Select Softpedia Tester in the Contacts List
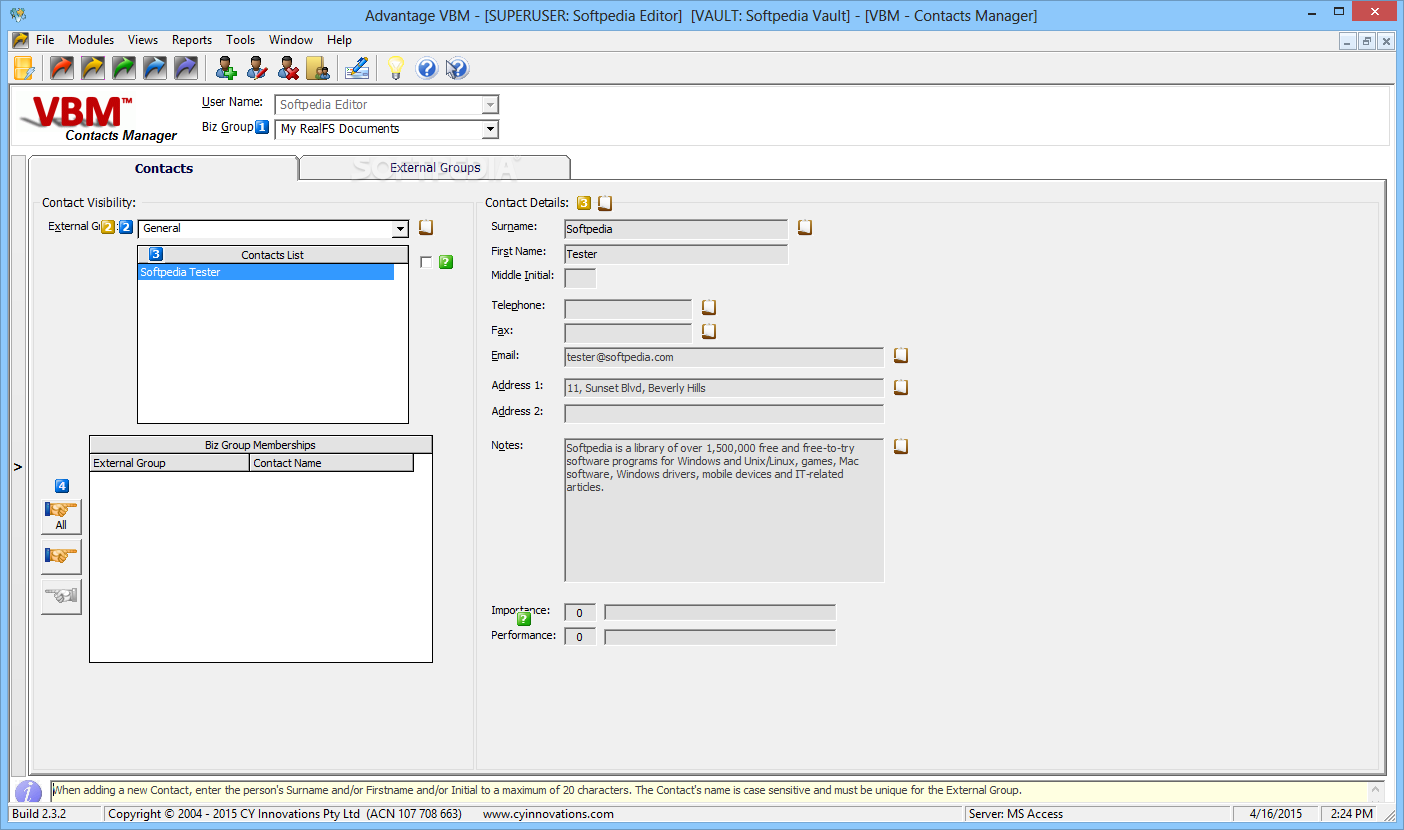The width and height of the screenshot is (1404, 830). click(266, 272)
